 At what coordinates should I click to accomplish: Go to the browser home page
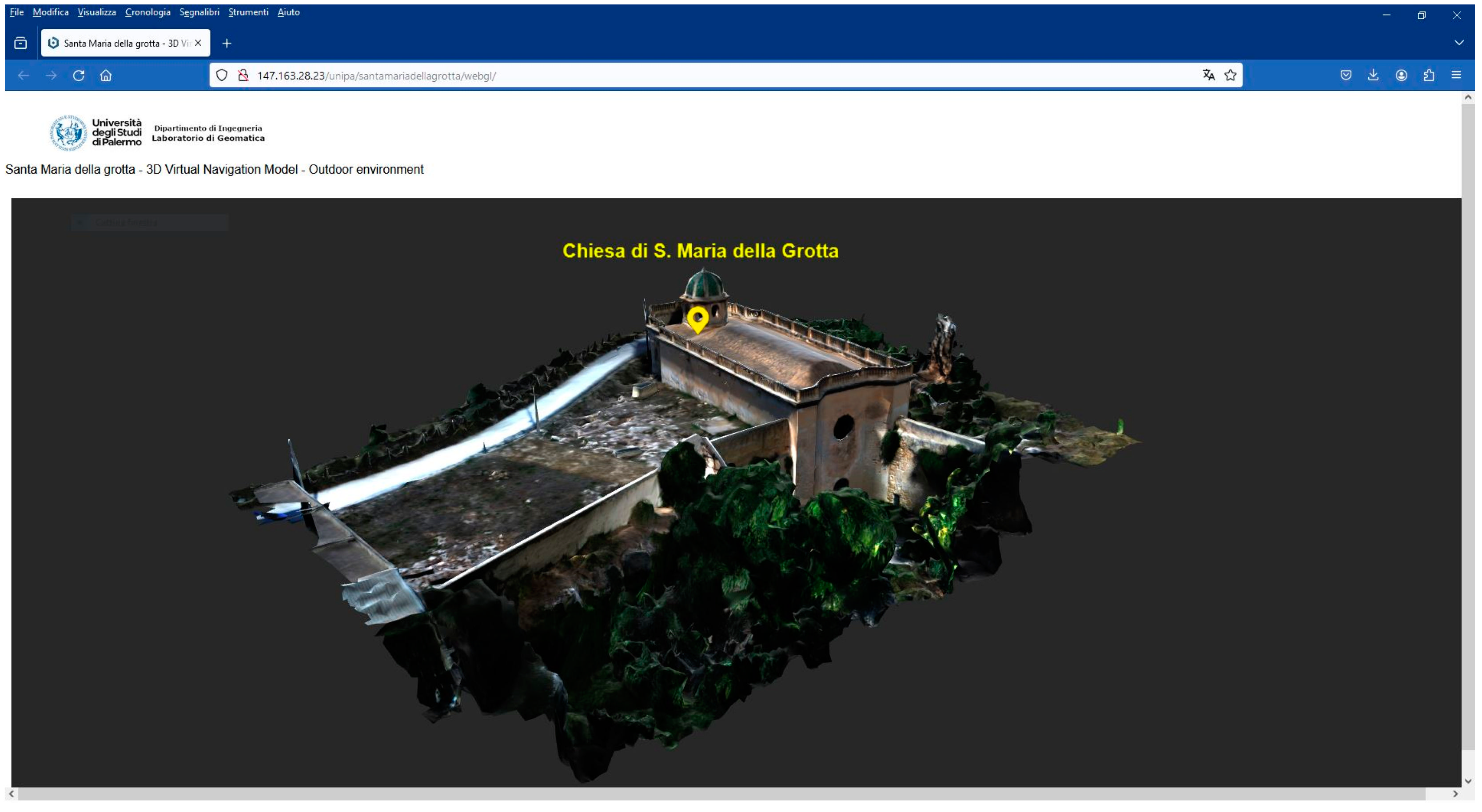pos(106,76)
